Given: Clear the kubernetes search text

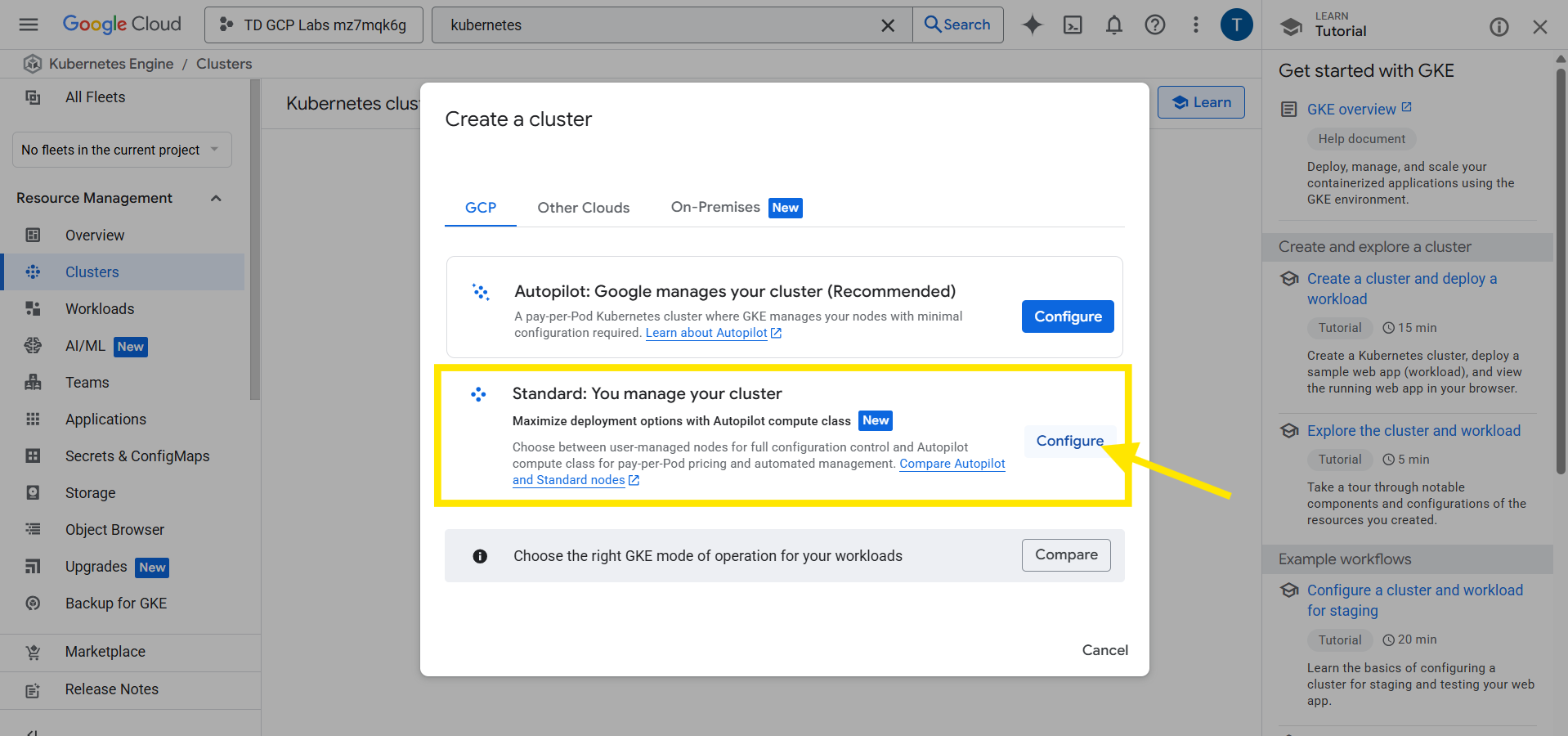Looking at the screenshot, I should point(887,25).
